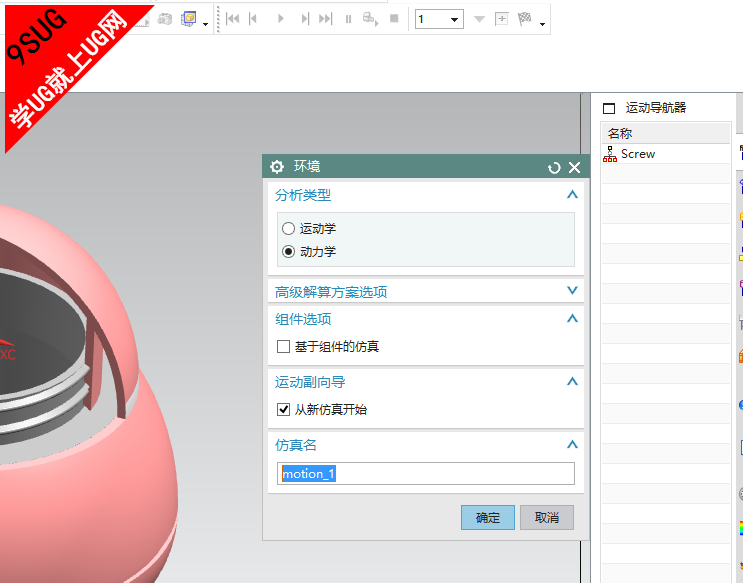
Task: Jump to last animation step
Action: (326, 19)
